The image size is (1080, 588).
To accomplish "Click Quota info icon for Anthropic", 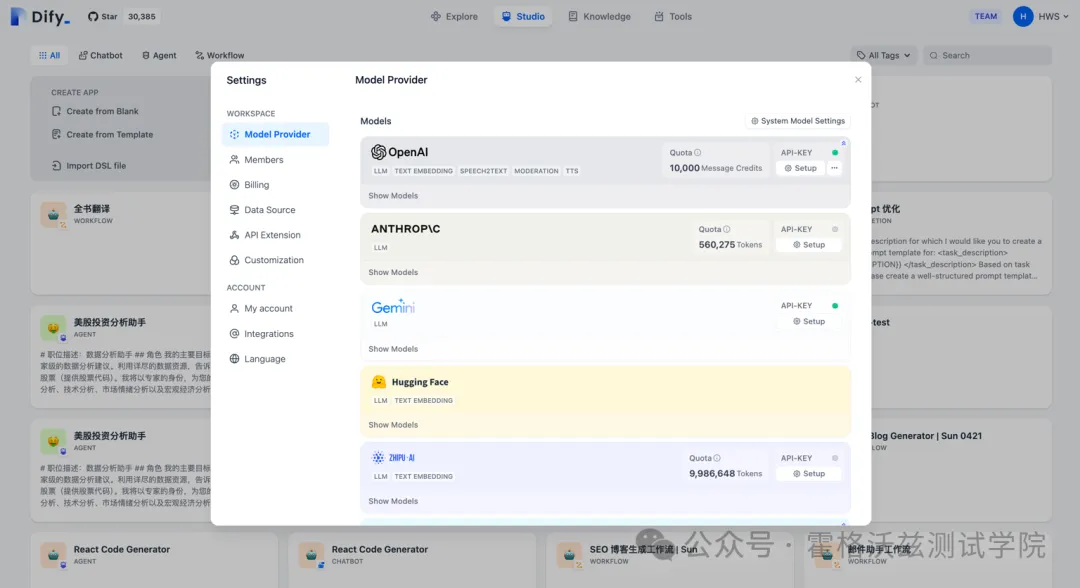I will pyautogui.click(x=727, y=229).
